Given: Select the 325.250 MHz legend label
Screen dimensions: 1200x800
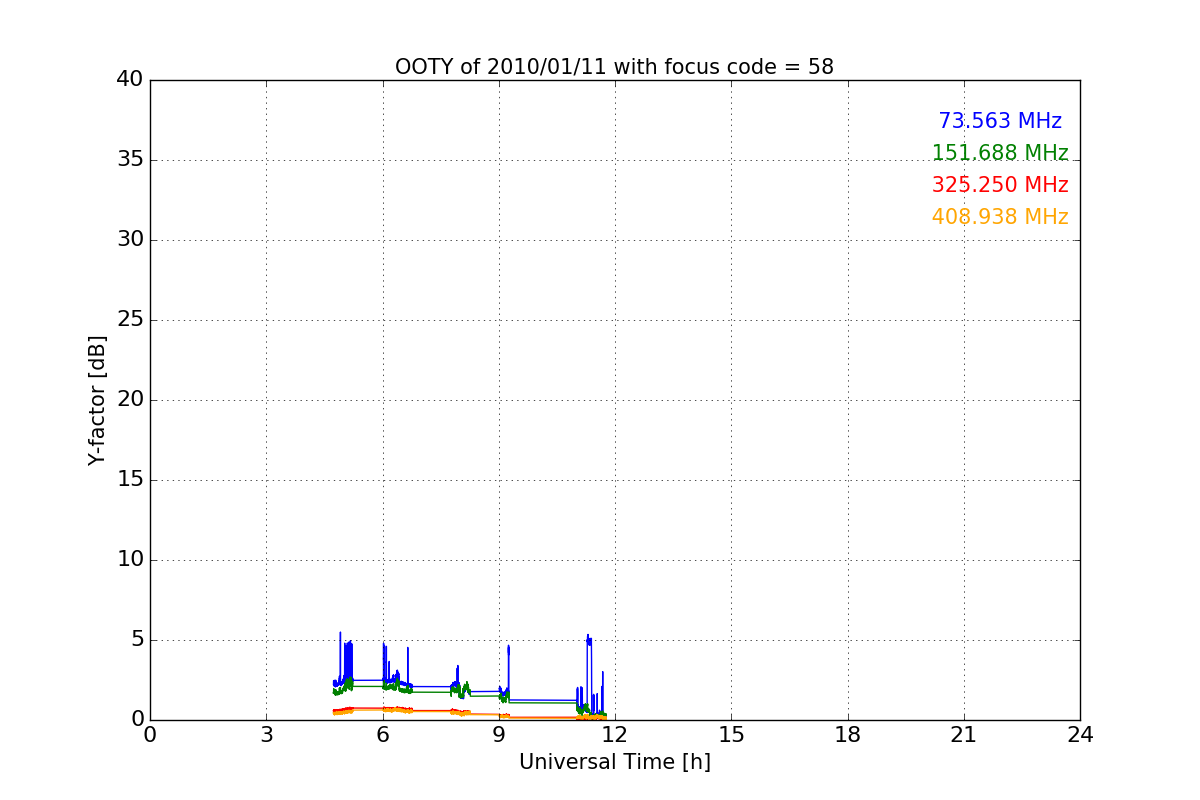Looking at the screenshot, I should pyautogui.click(x=1000, y=185).
